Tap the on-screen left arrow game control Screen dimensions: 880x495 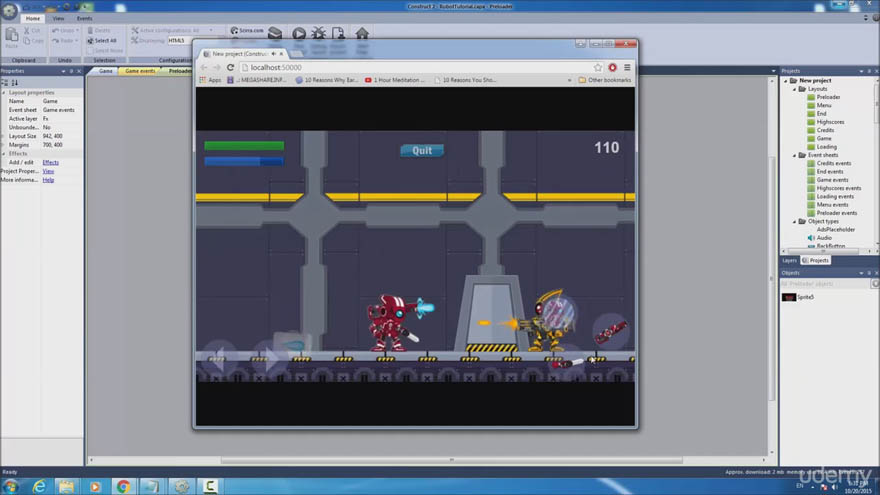[x=219, y=358]
